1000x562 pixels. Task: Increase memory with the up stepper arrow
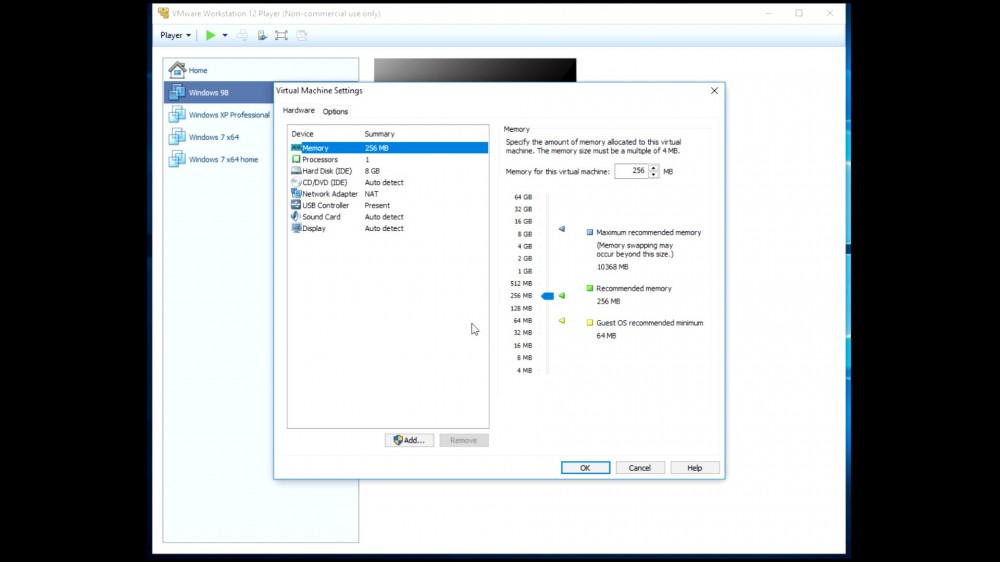(654, 168)
